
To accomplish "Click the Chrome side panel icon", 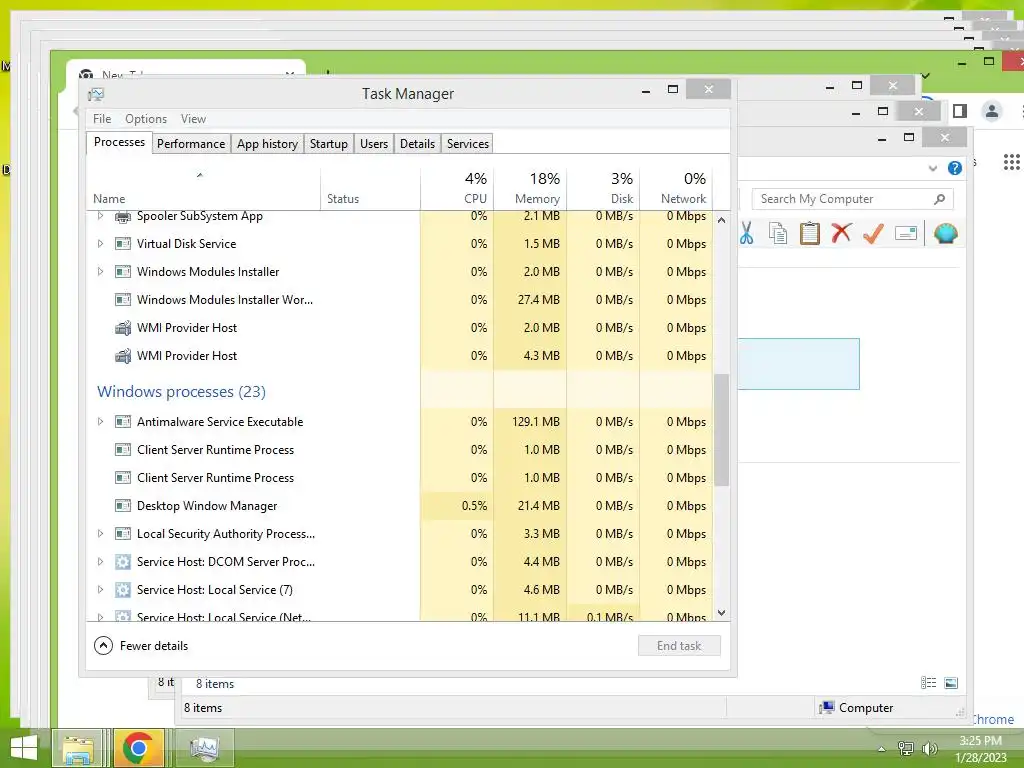I will tap(959, 111).
